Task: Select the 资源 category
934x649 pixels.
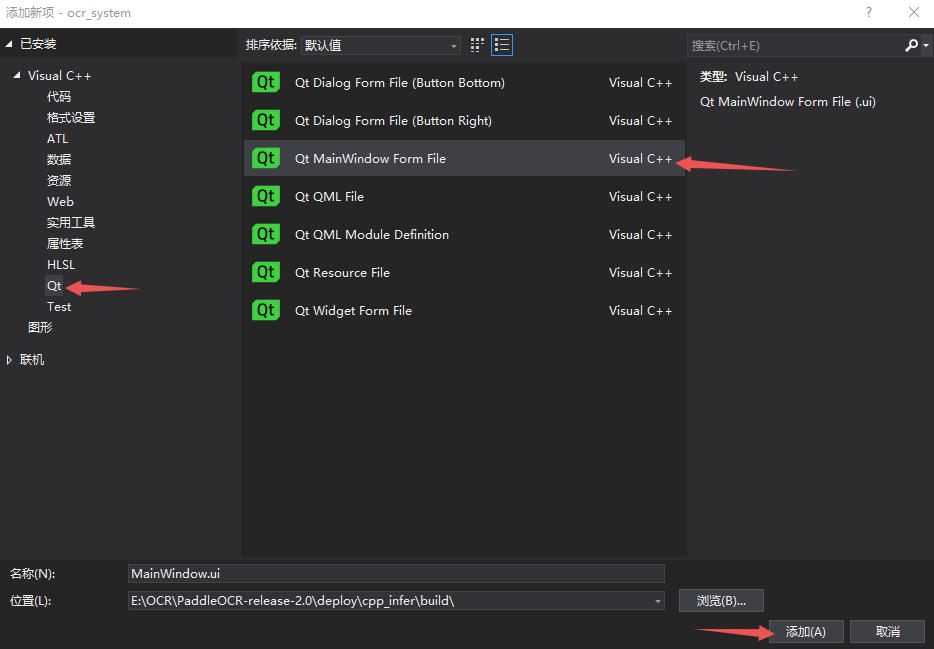Action: [x=59, y=180]
